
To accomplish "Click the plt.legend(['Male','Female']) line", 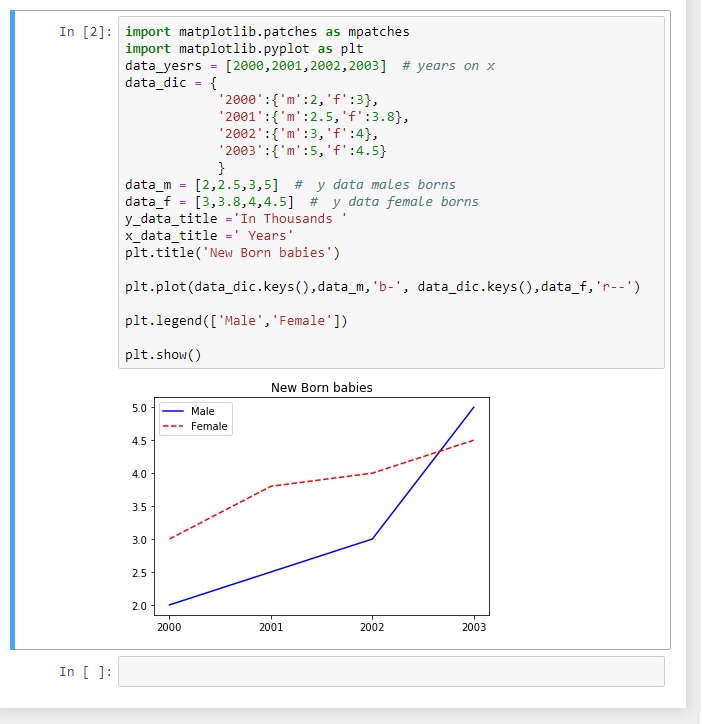I will tap(236, 321).
